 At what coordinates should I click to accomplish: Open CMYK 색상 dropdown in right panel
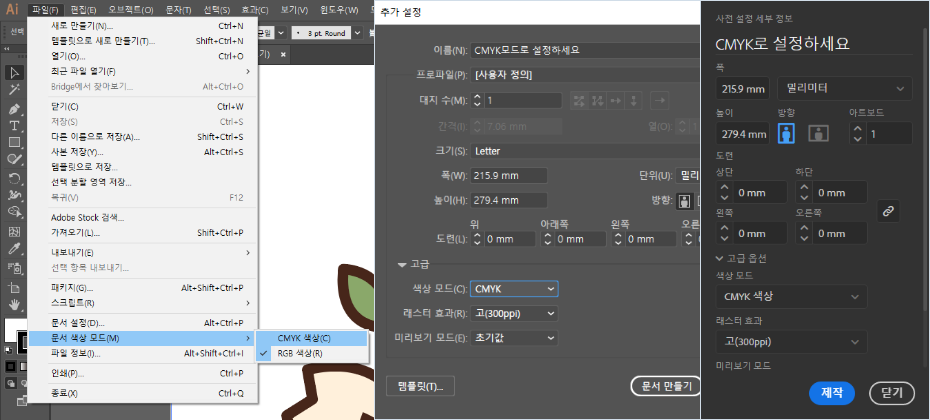[791, 297]
